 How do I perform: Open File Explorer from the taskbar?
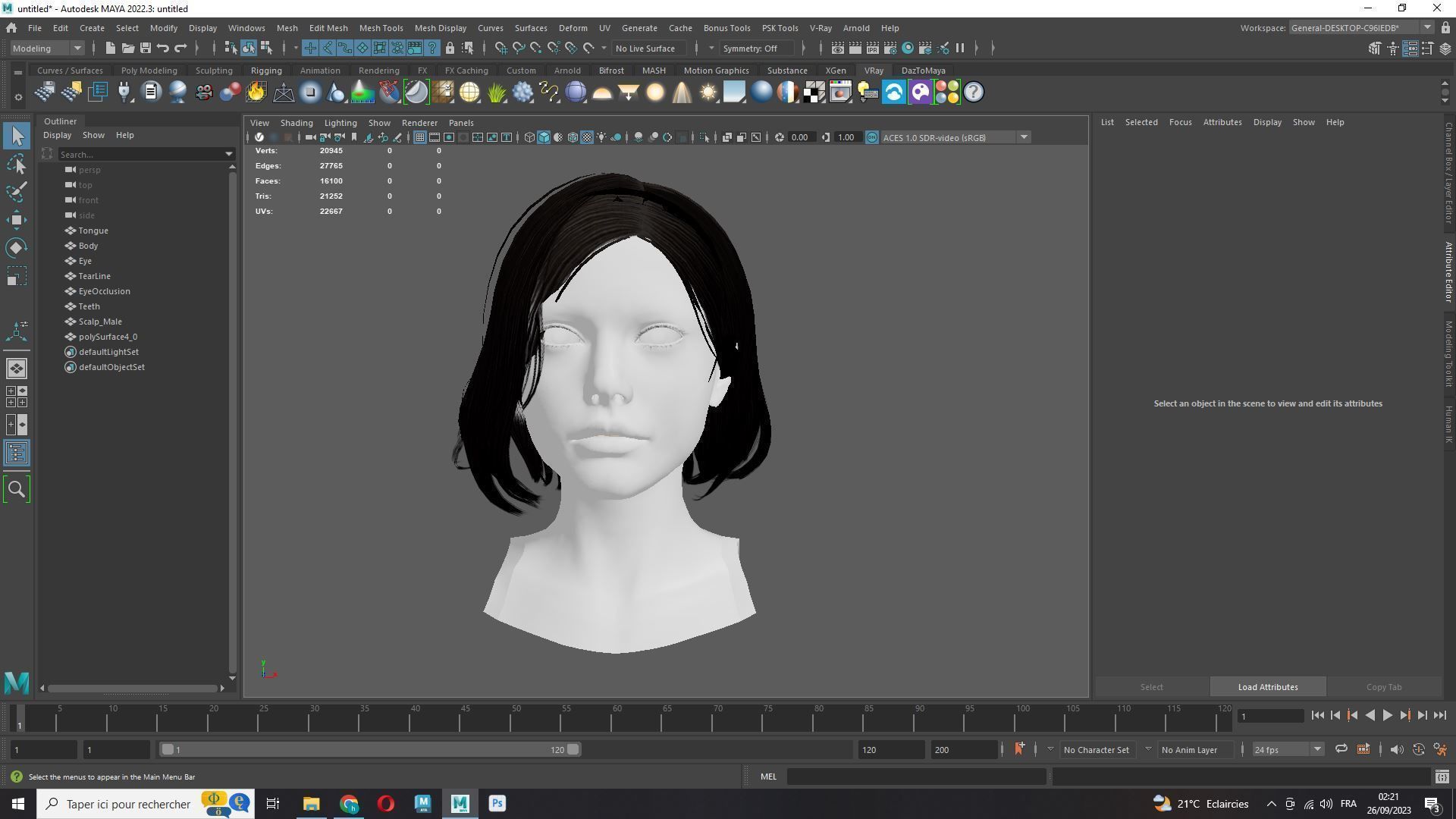pos(311,804)
